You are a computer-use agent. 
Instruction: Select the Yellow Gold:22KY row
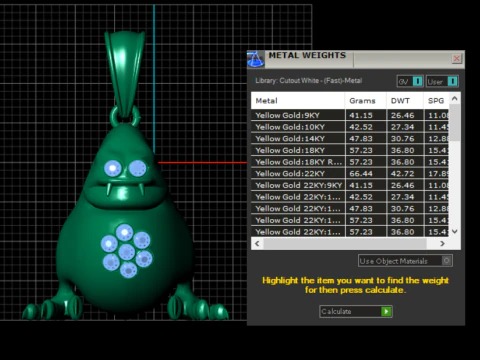coord(350,174)
